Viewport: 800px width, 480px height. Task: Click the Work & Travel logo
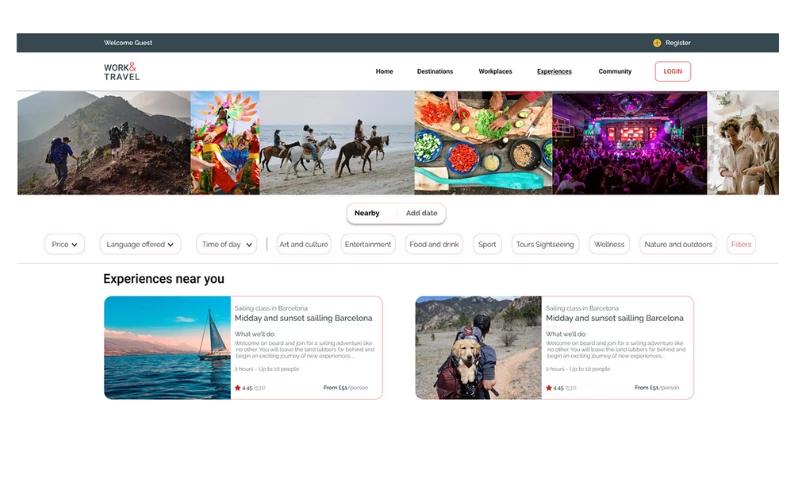(120, 72)
